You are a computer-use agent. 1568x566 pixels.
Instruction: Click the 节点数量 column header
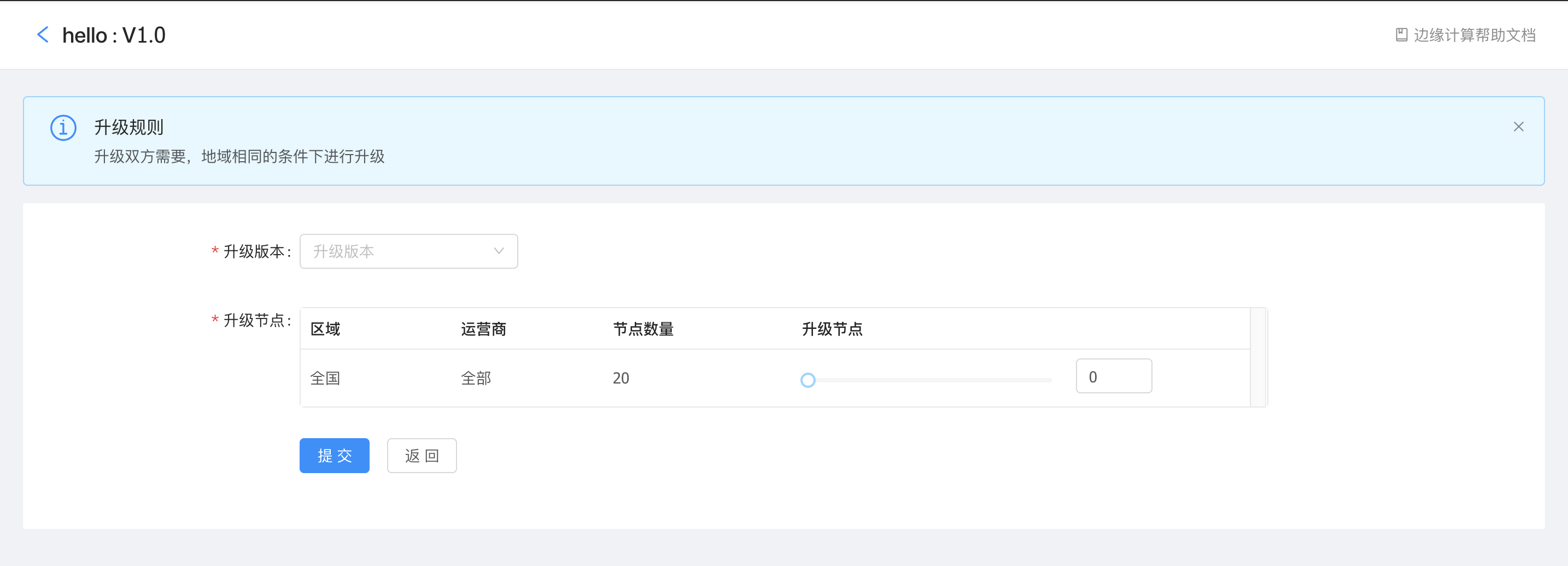(x=643, y=329)
